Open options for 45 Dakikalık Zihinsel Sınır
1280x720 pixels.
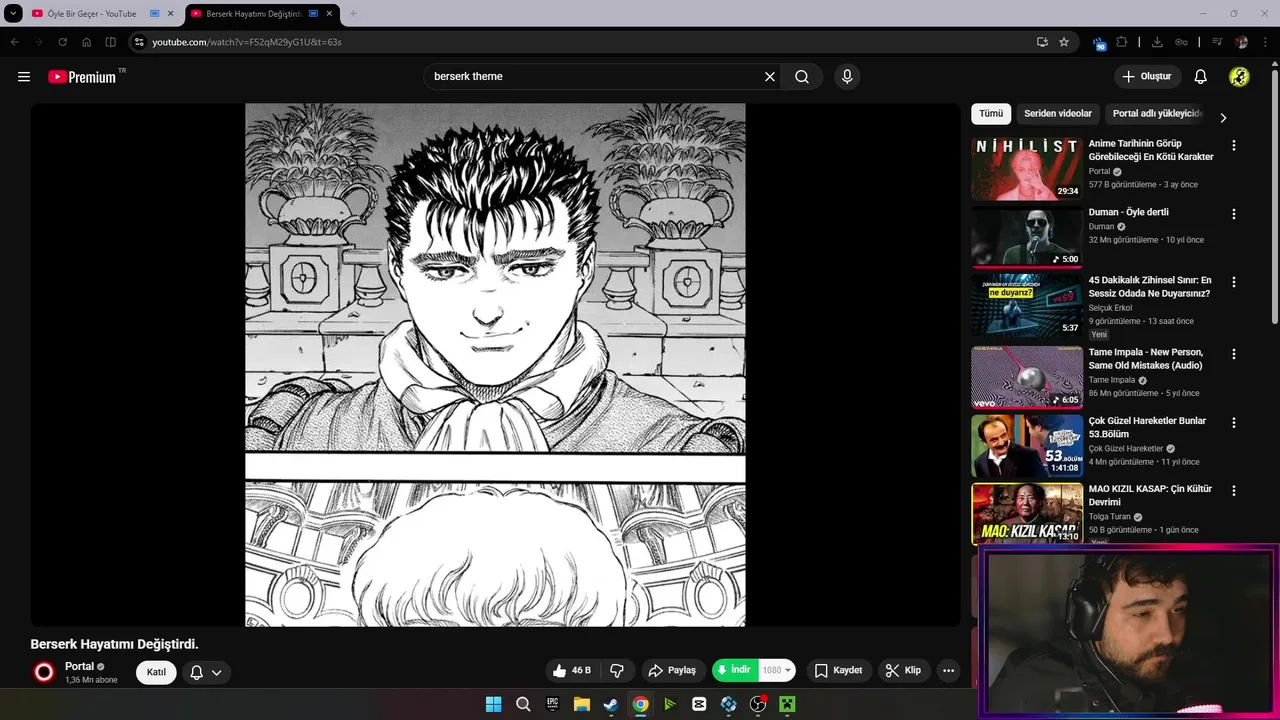[1233, 282]
